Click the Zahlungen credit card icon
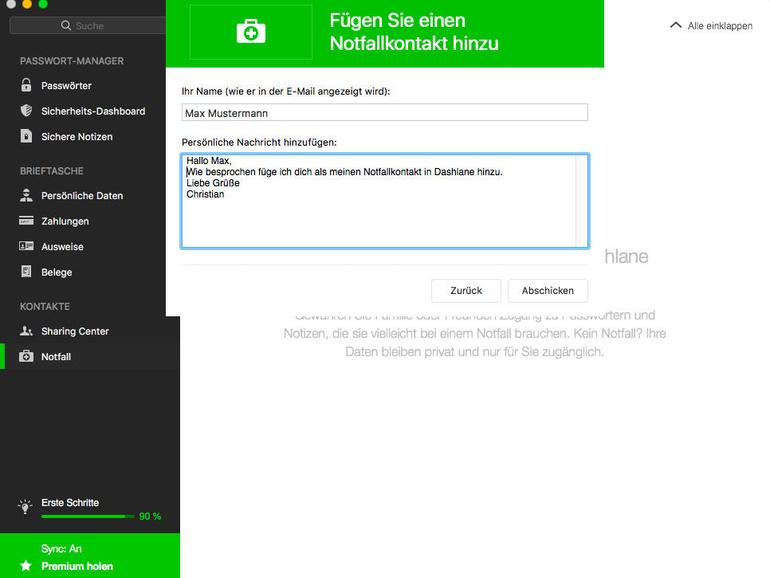Viewport: 770px width, 578px height. click(26, 221)
